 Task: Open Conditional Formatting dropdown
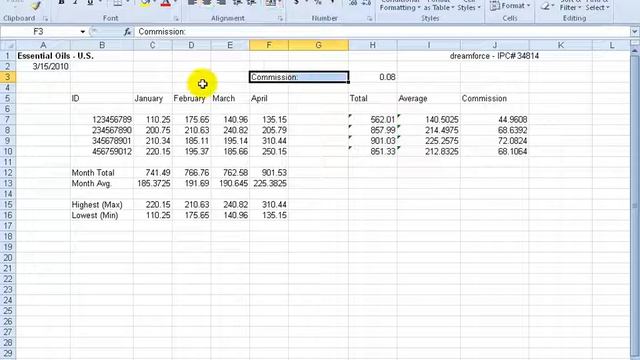400,5
